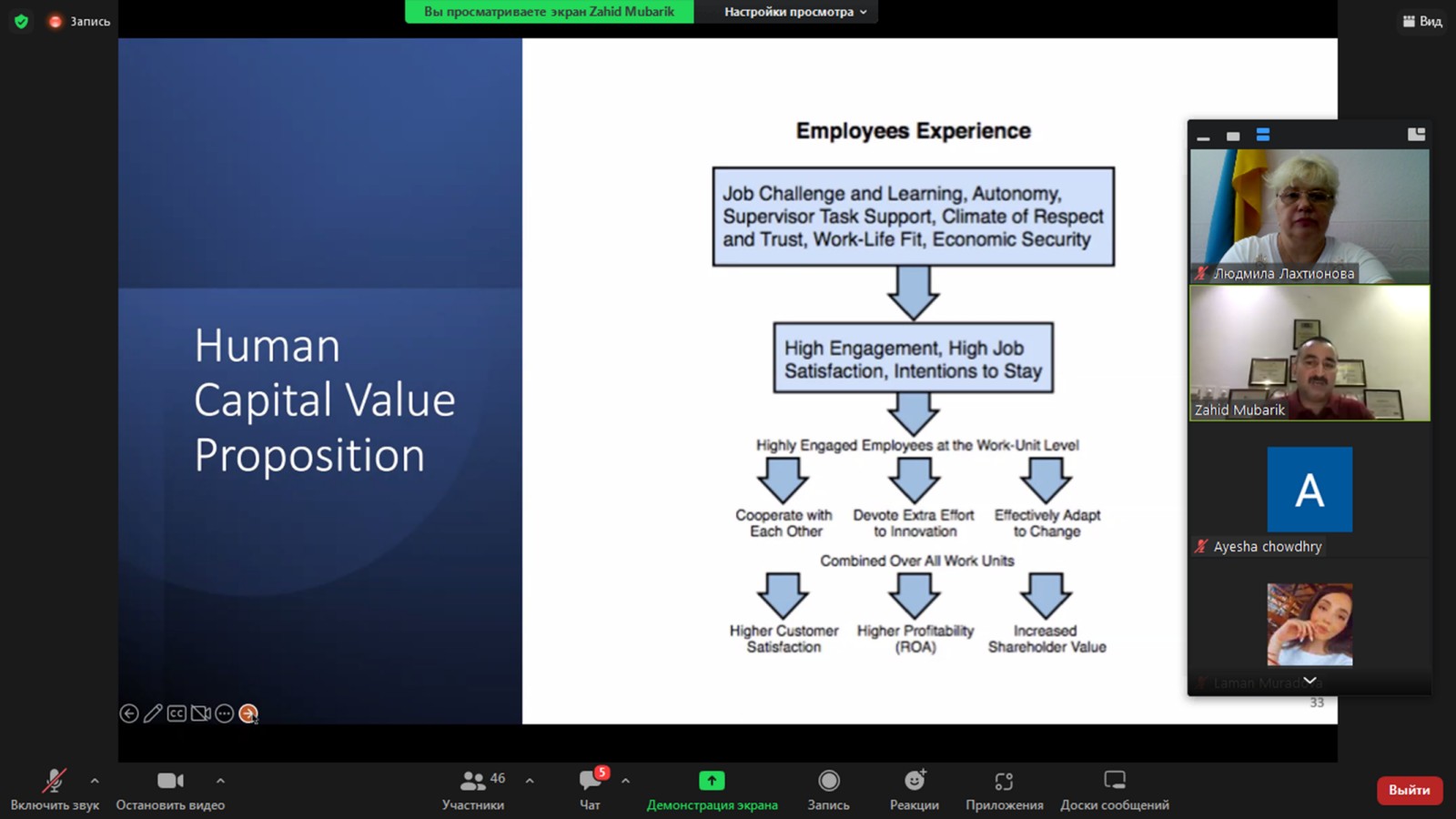Go to previous slide with back arrow
This screenshot has height=819, width=1456.
pyautogui.click(x=129, y=713)
